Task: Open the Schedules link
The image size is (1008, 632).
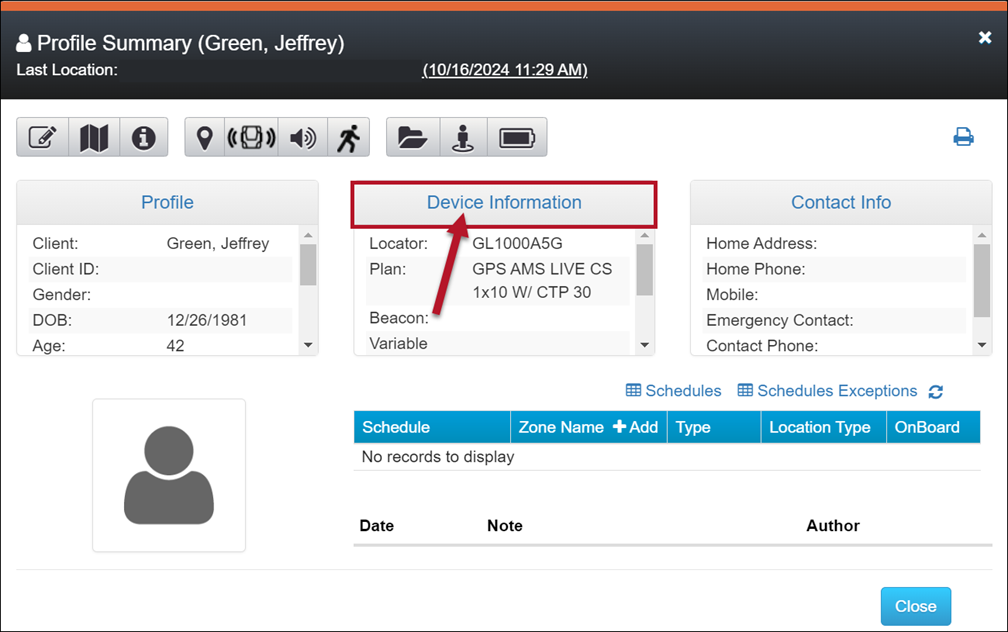Action: pos(673,391)
